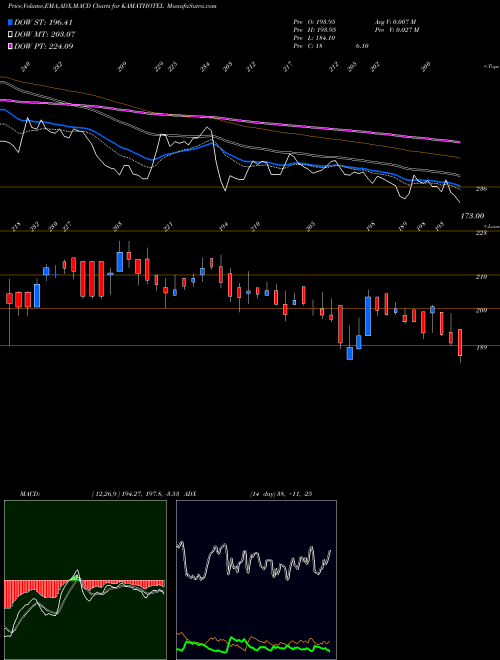This screenshot has height=660, width=500.
Task: Click the 209 candlestick axis label
Action: pos(481,311)
